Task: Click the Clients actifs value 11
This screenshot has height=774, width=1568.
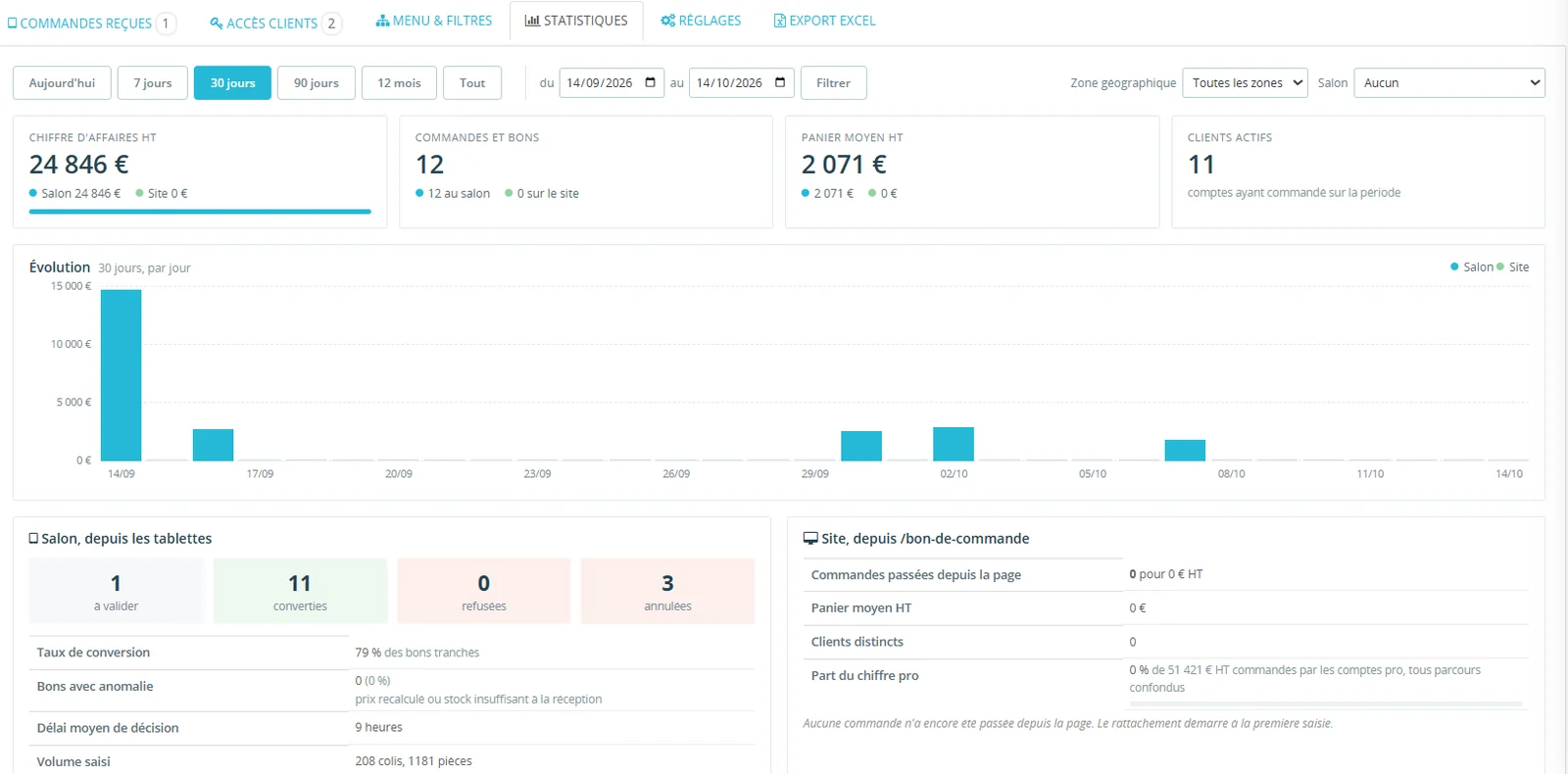Action: (x=1201, y=165)
